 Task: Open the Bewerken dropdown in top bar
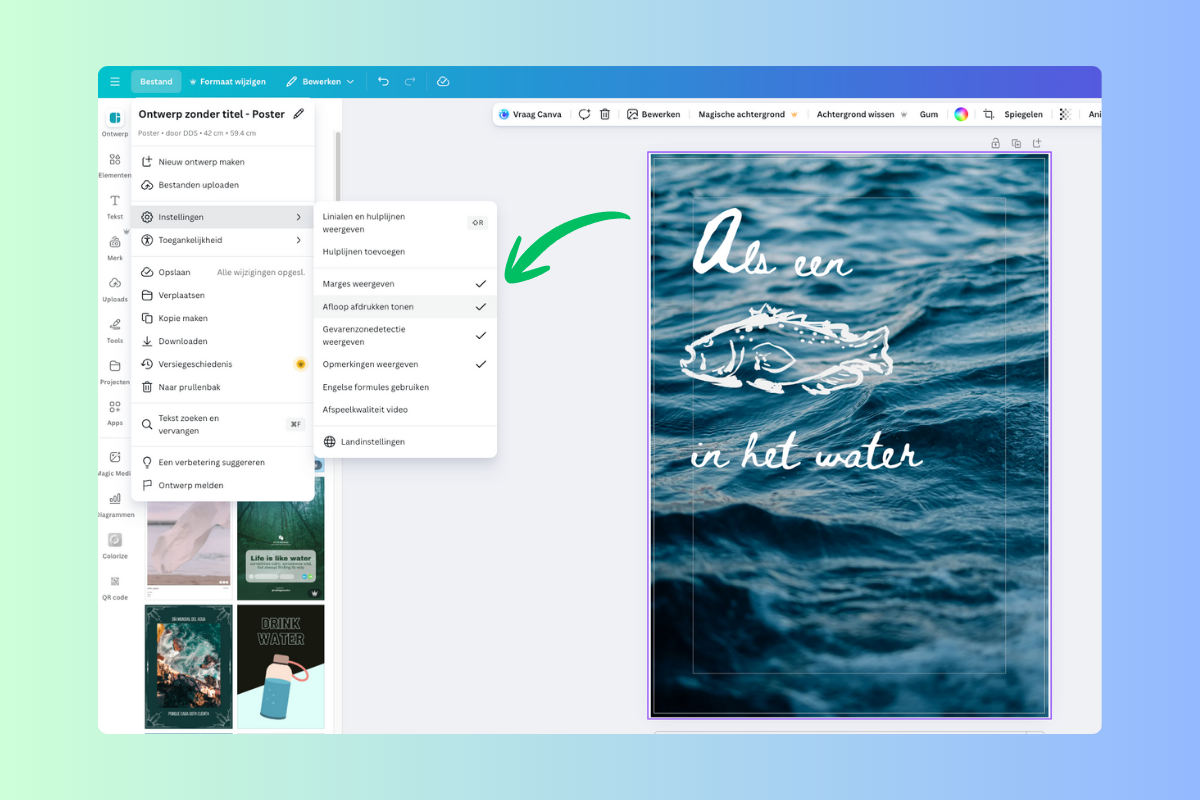pyautogui.click(x=320, y=82)
